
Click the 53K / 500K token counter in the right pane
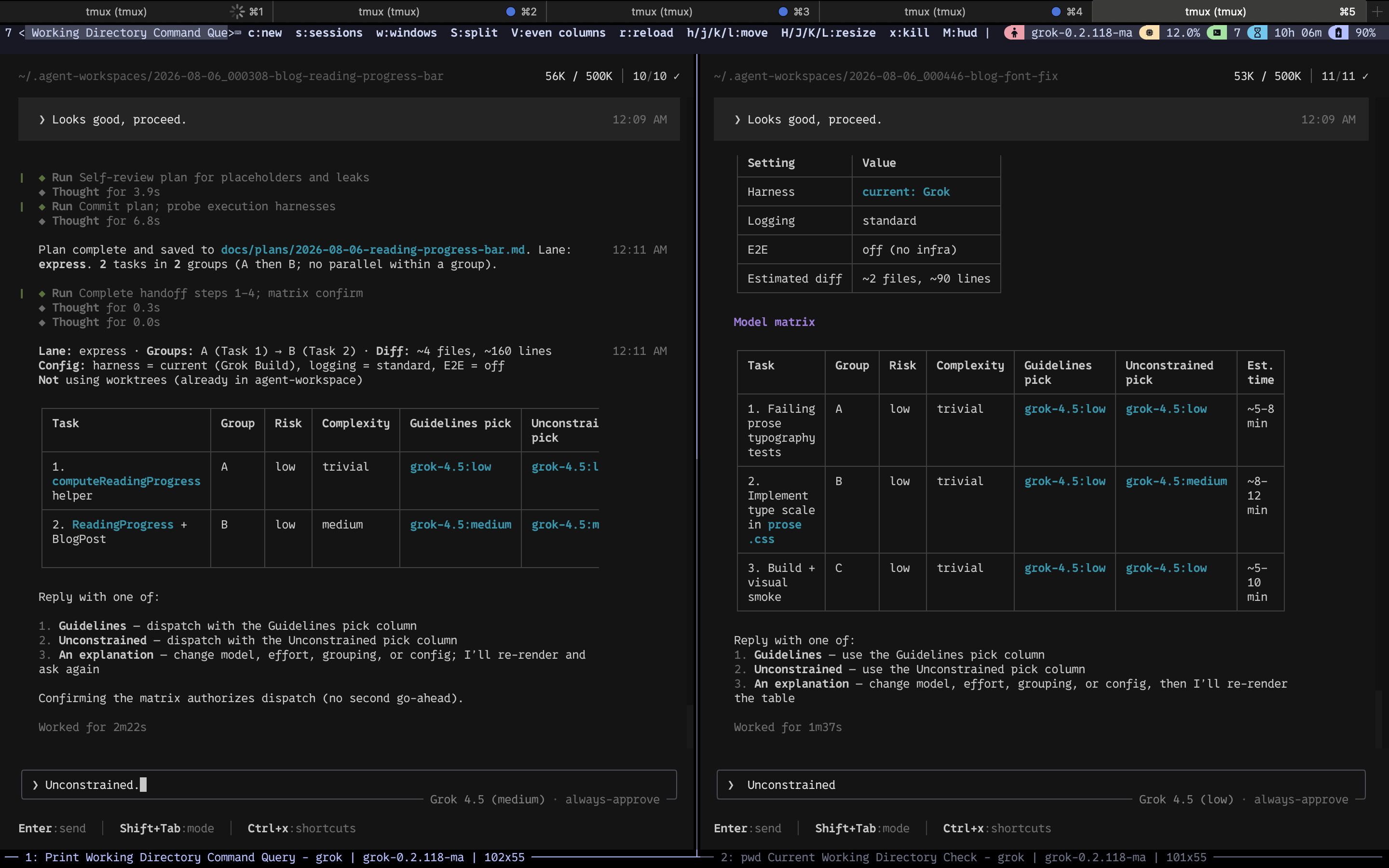point(1267,76)
